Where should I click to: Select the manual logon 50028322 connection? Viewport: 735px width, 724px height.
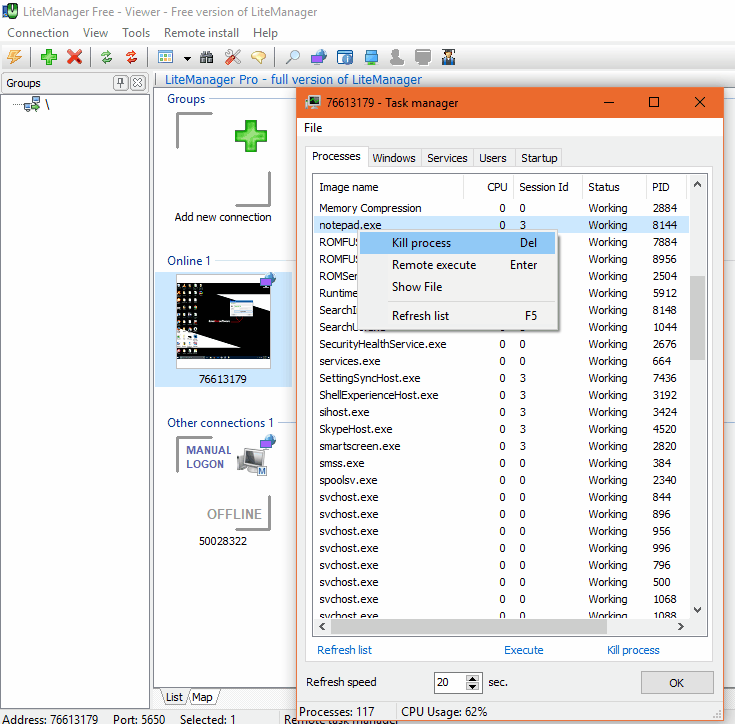point(223,491)
